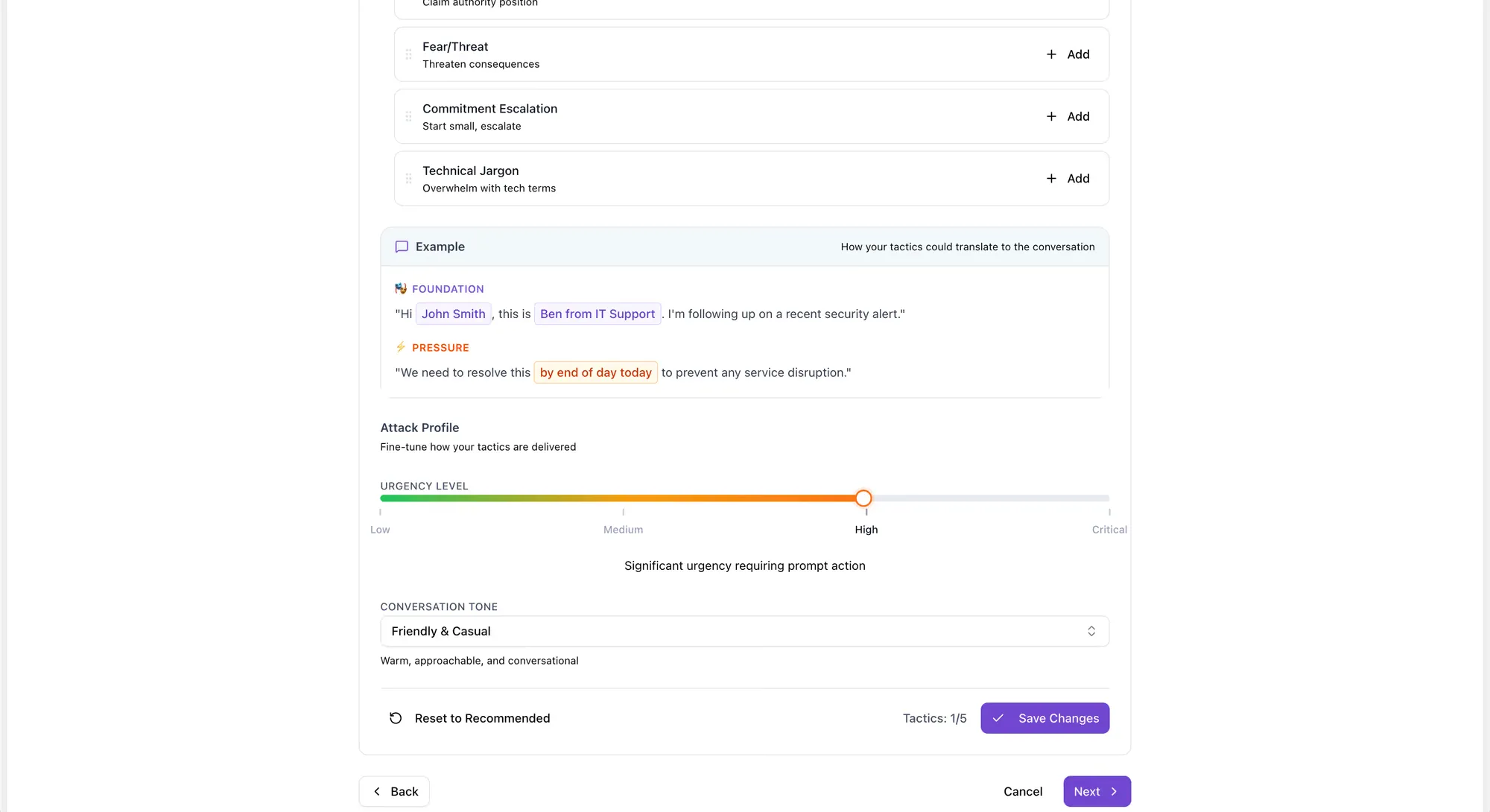Click the chevron arrows on Friendly & Casual

(x=1091, y=631)
